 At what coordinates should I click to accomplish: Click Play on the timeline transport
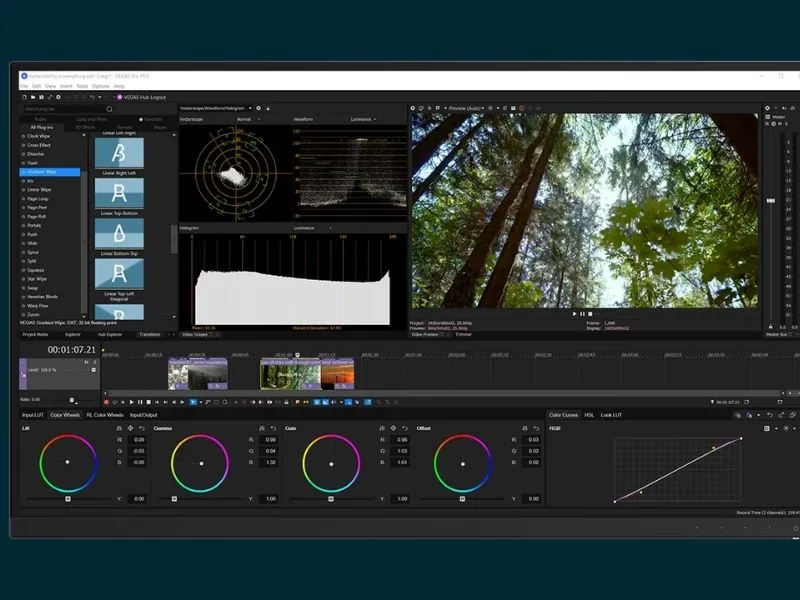point(131,403)
